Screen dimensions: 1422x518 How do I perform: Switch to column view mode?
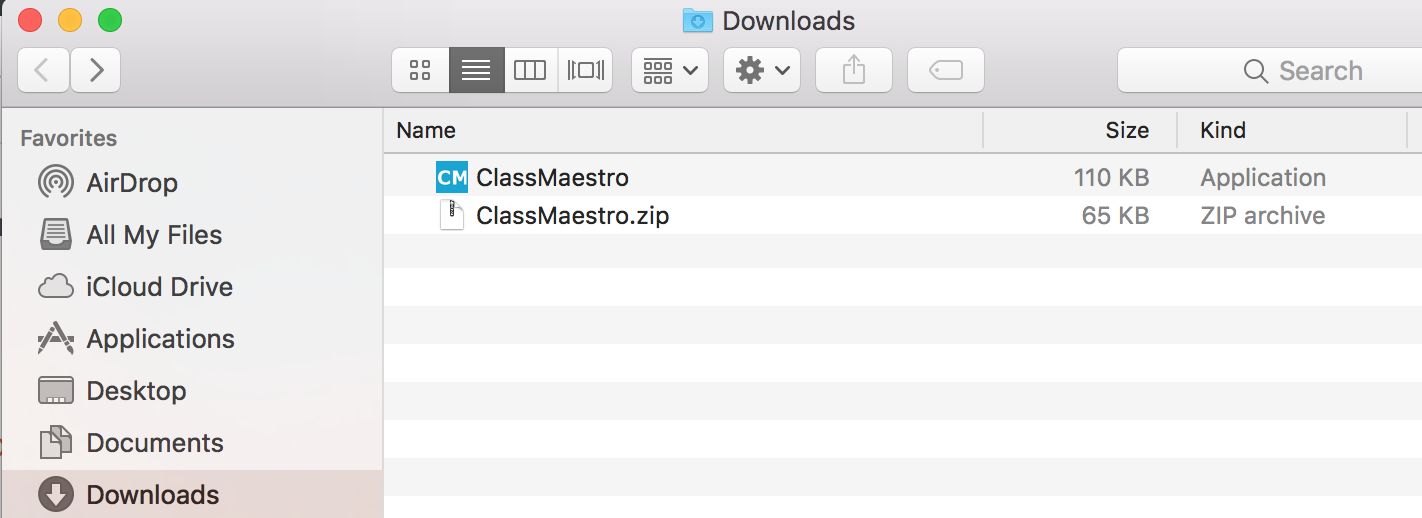530,70
